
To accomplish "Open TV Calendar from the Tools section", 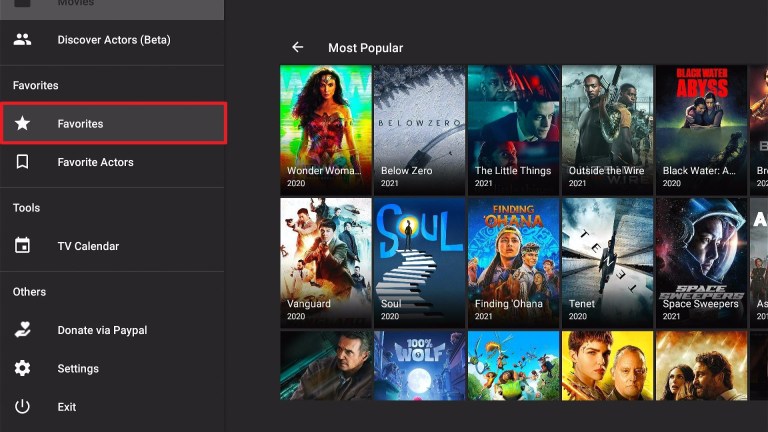I will (x=112, y=246).
